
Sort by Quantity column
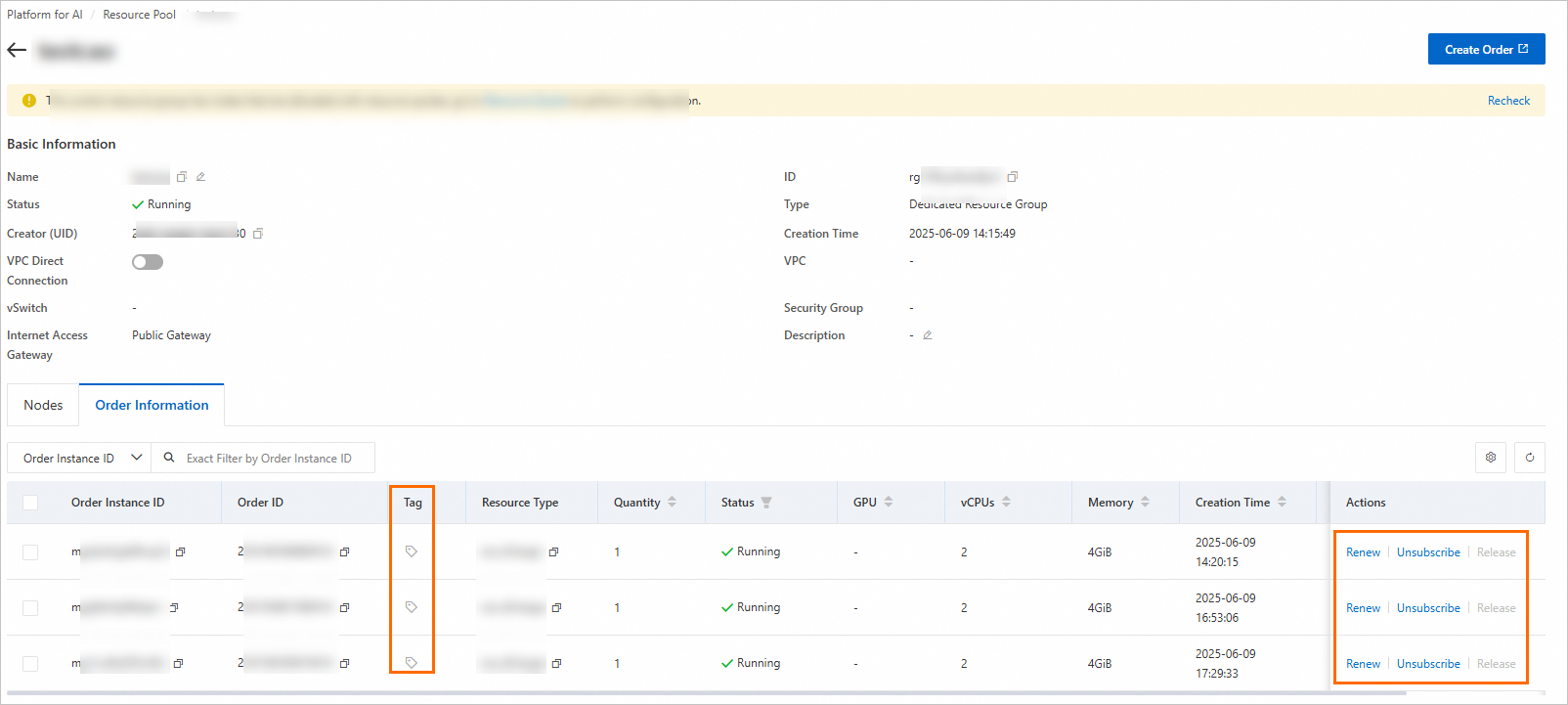[672, 503]
